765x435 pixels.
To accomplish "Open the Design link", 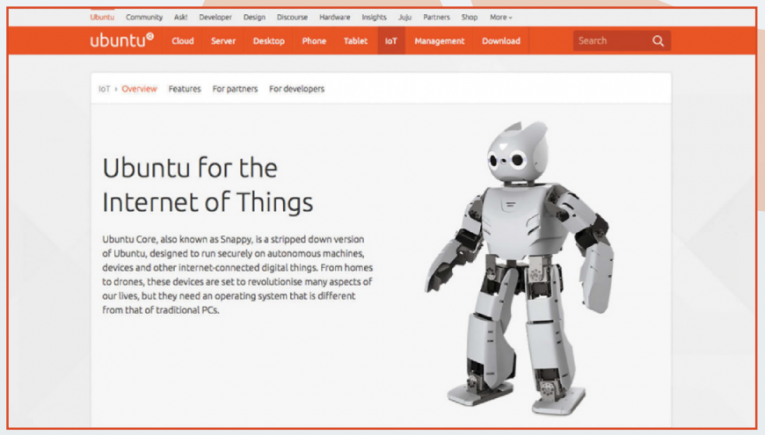I will 254,17.
